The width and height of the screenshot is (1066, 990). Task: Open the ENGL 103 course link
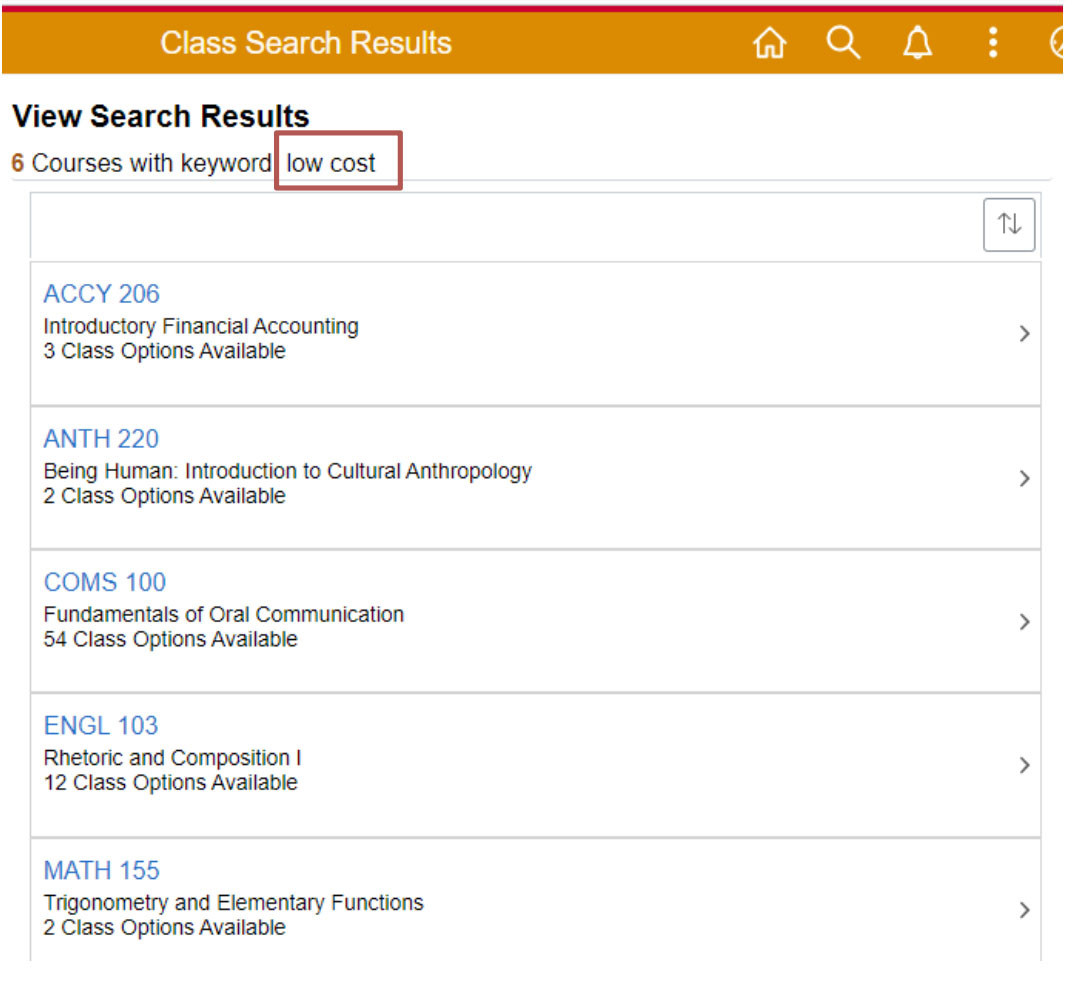[x=100, y=726]
